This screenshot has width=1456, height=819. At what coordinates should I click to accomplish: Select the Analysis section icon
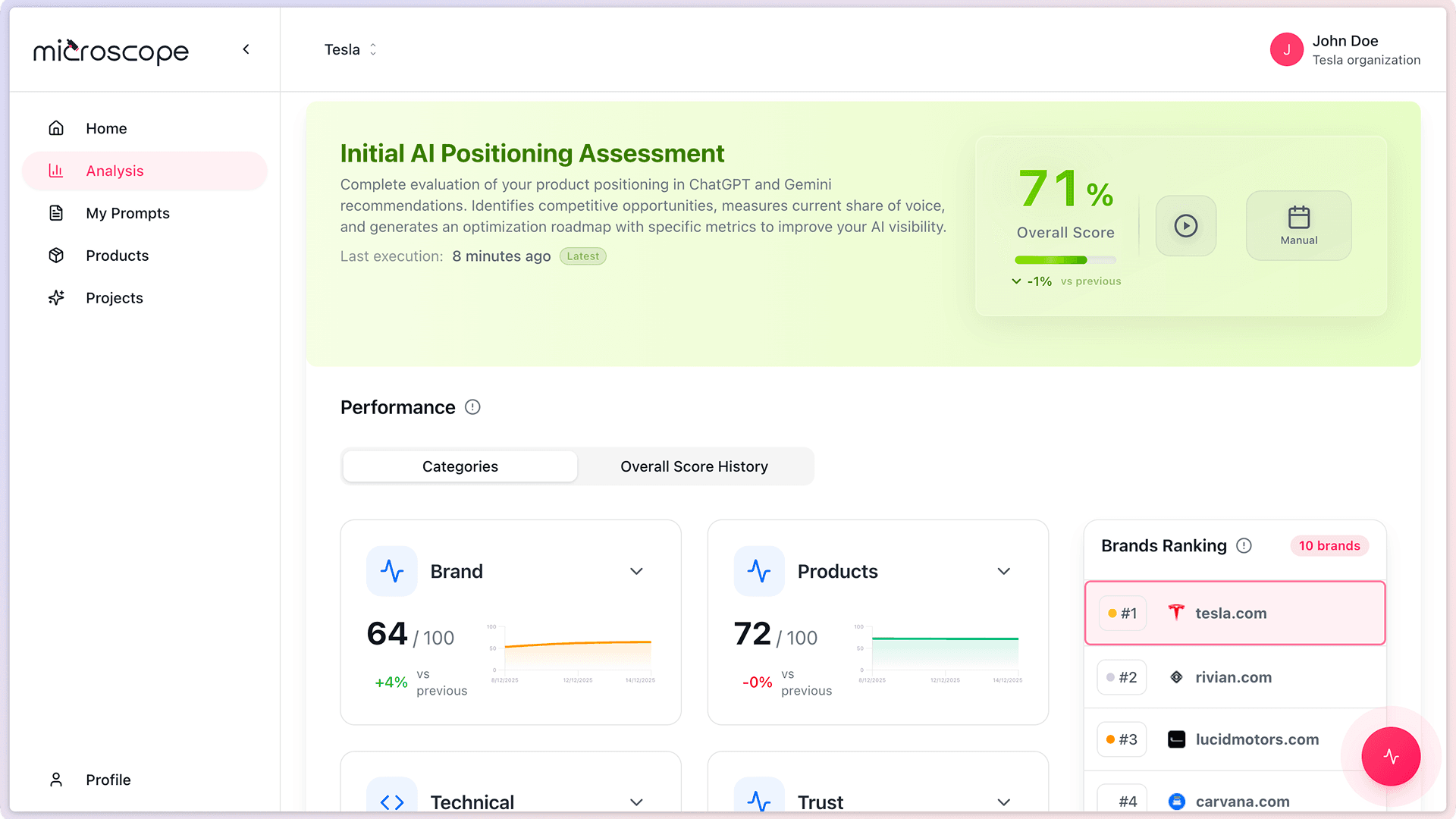coord(56,171)
